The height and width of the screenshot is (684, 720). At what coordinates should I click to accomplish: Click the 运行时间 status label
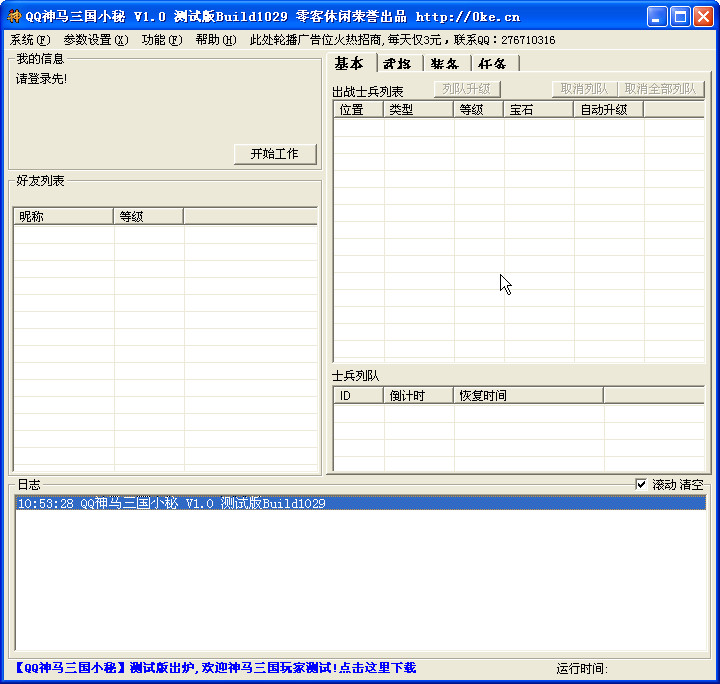(582, 668)
